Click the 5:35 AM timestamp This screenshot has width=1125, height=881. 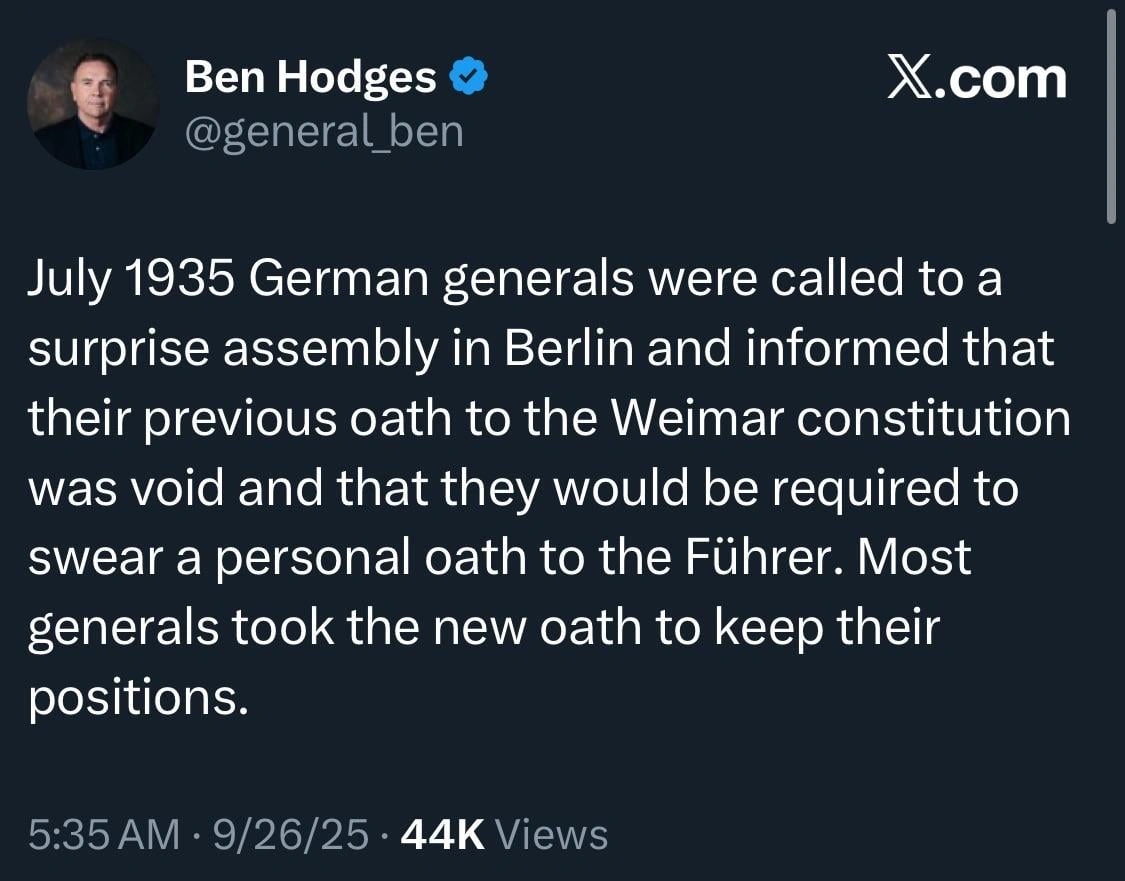tap(105, 833)
